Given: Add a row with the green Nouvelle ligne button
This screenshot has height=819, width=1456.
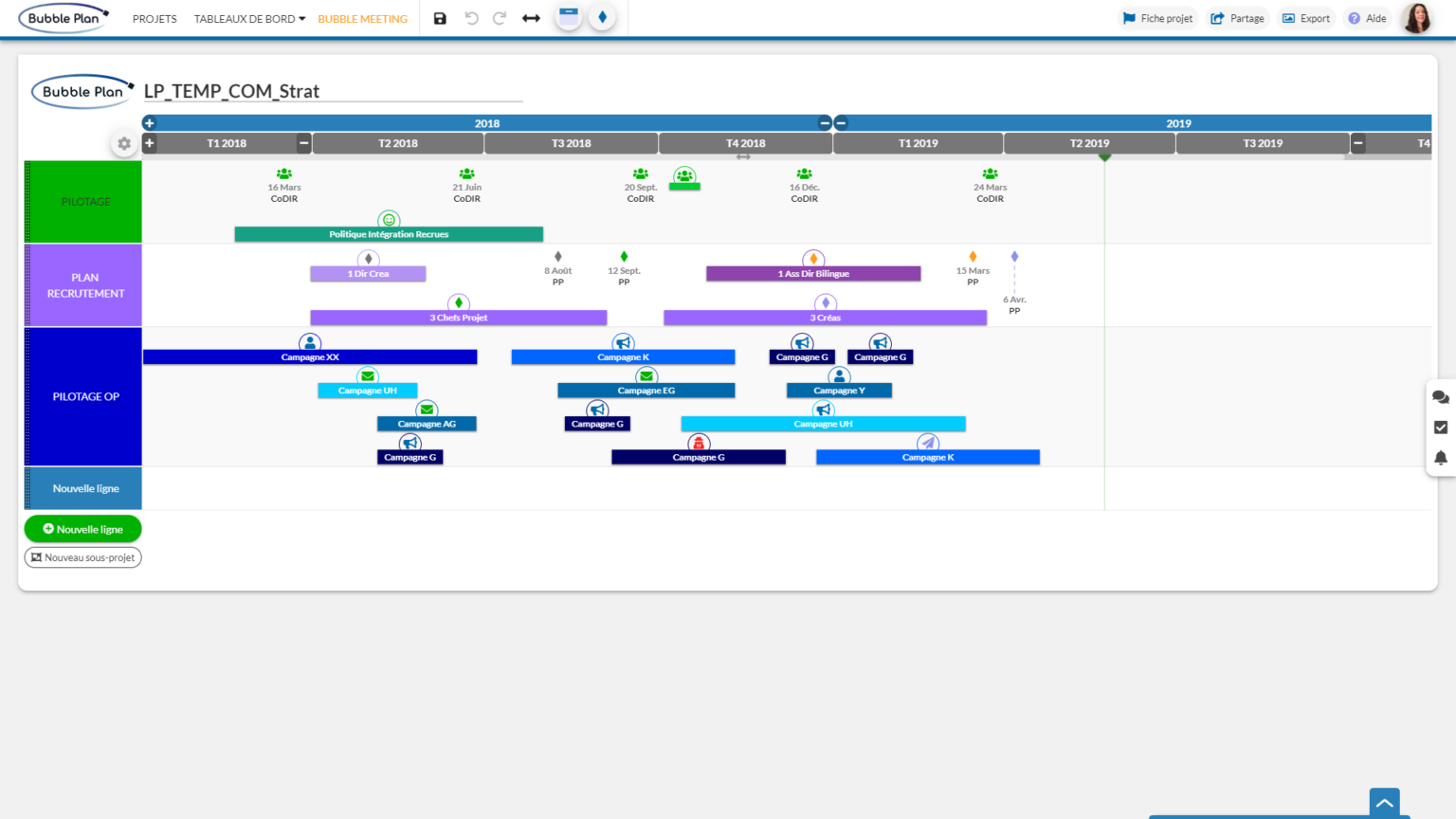Looking at the screenshot, I should (82, 529).
